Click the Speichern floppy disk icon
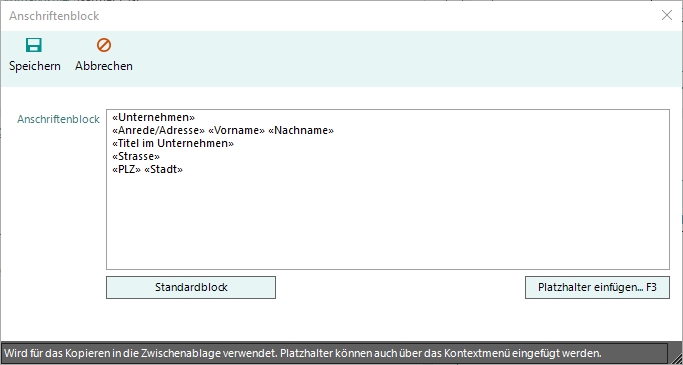The width and height of the screenshot is (683, 365). point(34,45)
